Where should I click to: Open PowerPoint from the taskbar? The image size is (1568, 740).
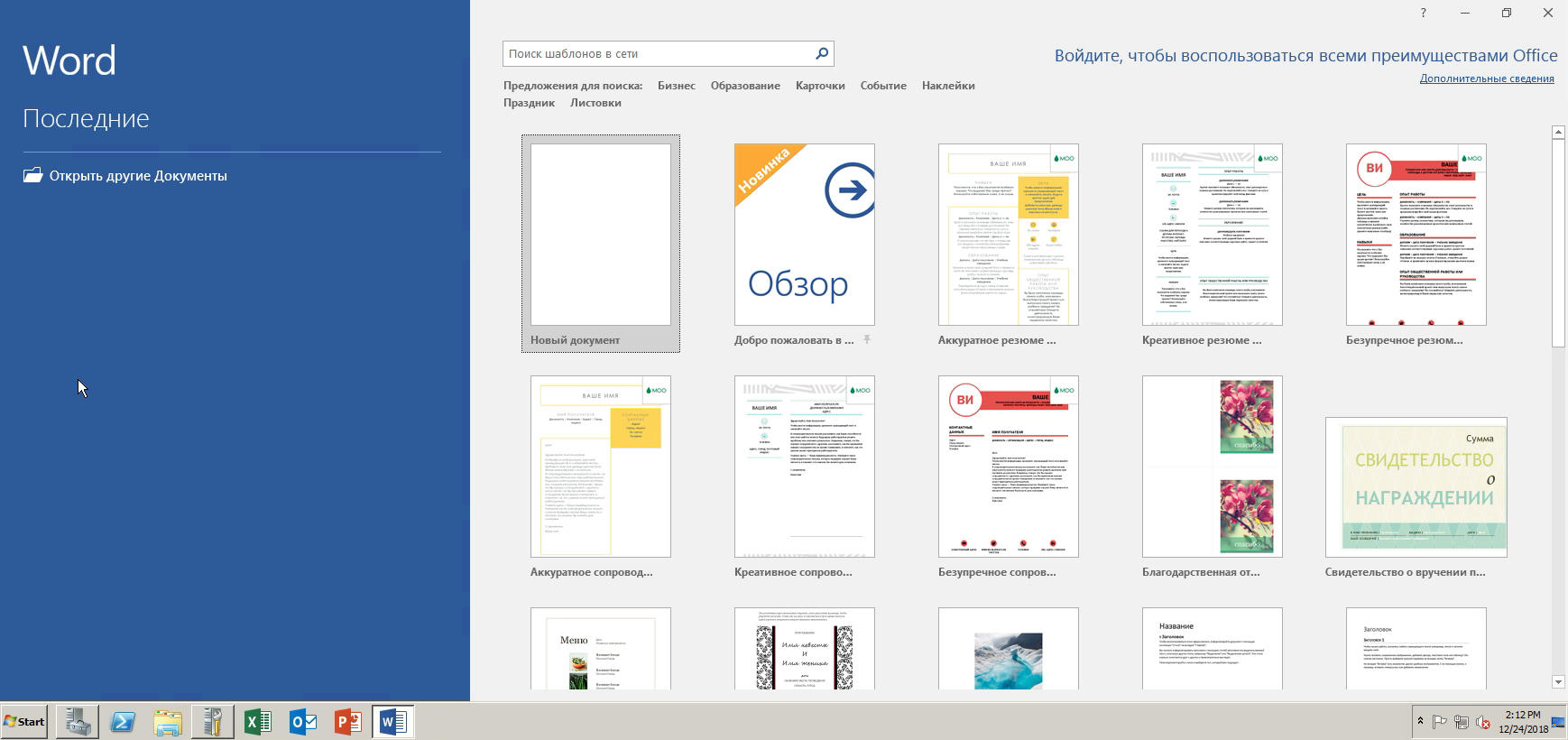348,722
